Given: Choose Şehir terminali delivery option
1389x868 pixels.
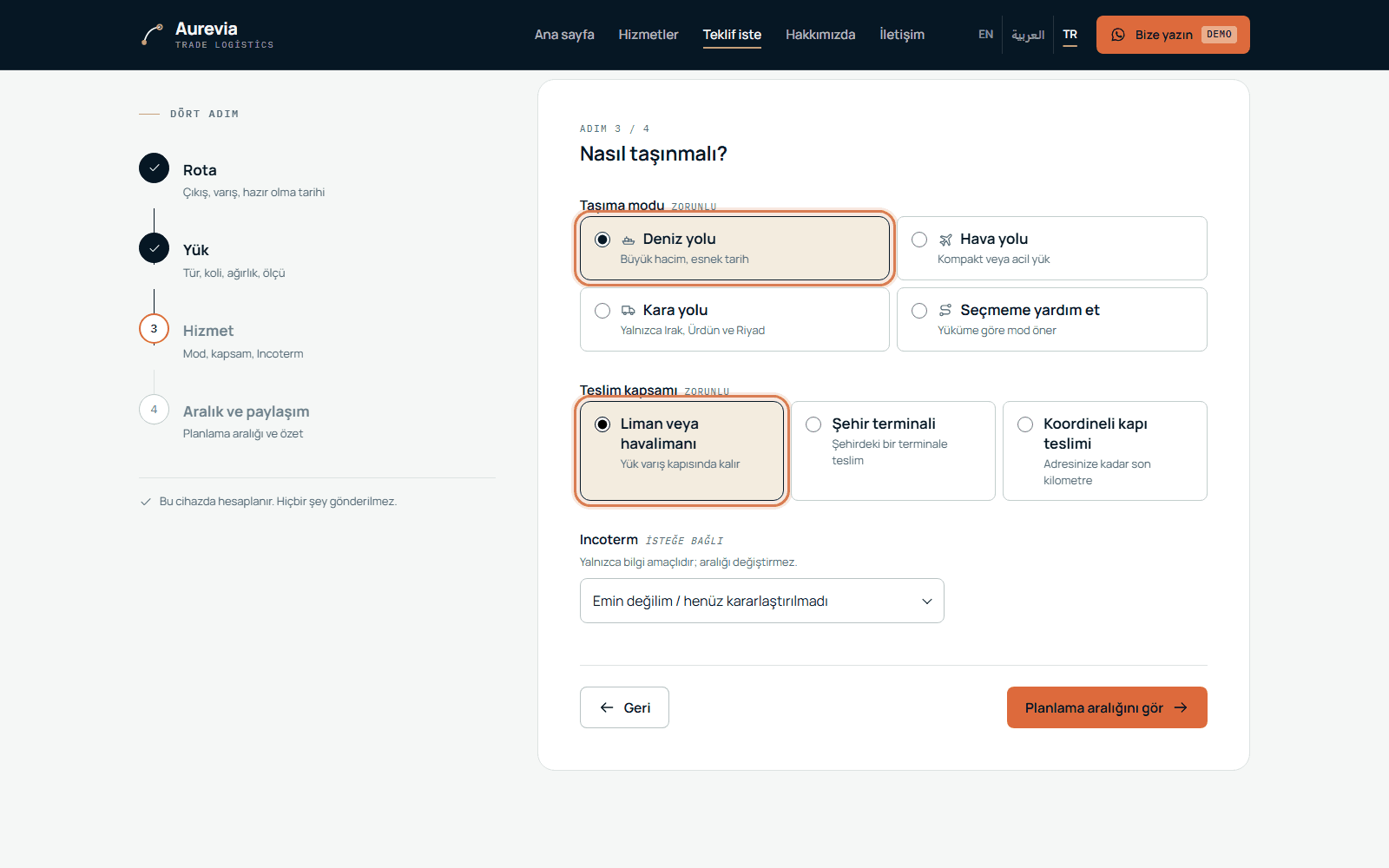Looking at the screenshot, I should [x=893, y=450].
